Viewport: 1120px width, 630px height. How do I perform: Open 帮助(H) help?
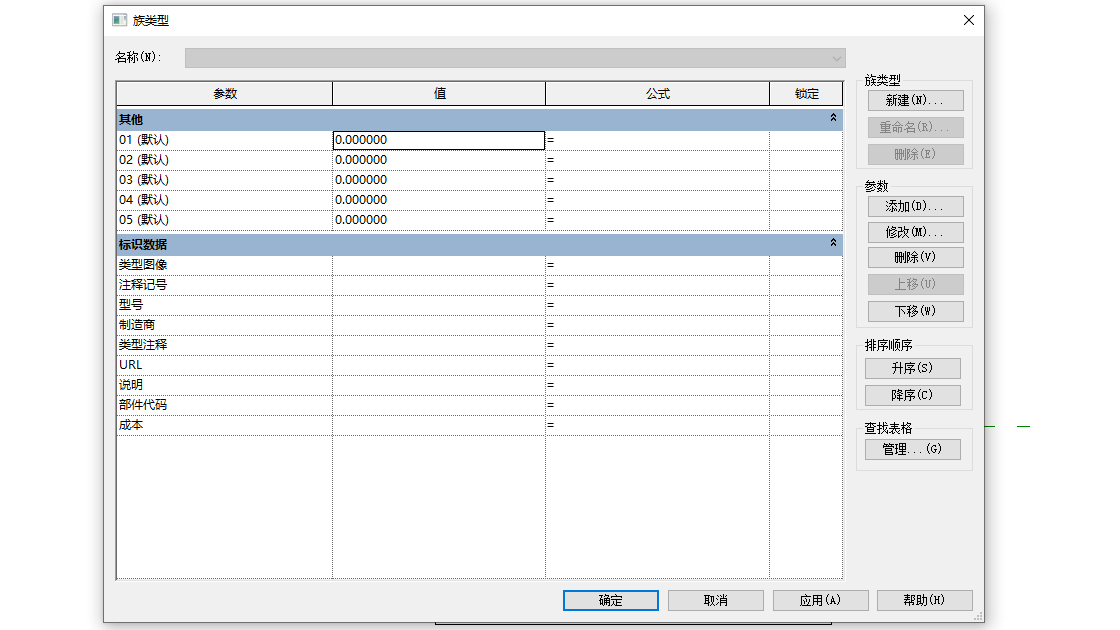pyautogui.click(x=925, y=601)
